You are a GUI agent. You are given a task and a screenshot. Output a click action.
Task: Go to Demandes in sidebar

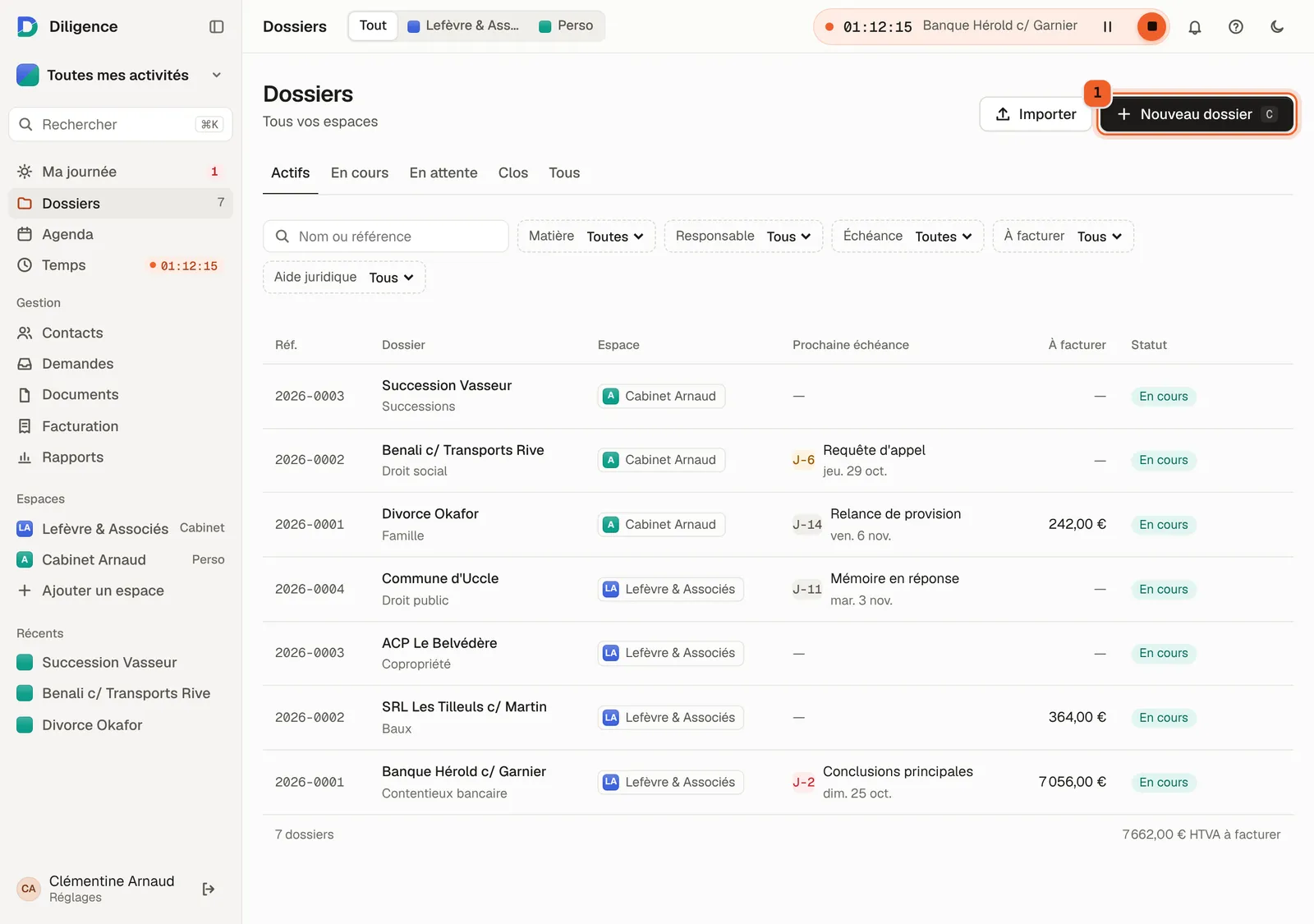[x=121, y=364]
